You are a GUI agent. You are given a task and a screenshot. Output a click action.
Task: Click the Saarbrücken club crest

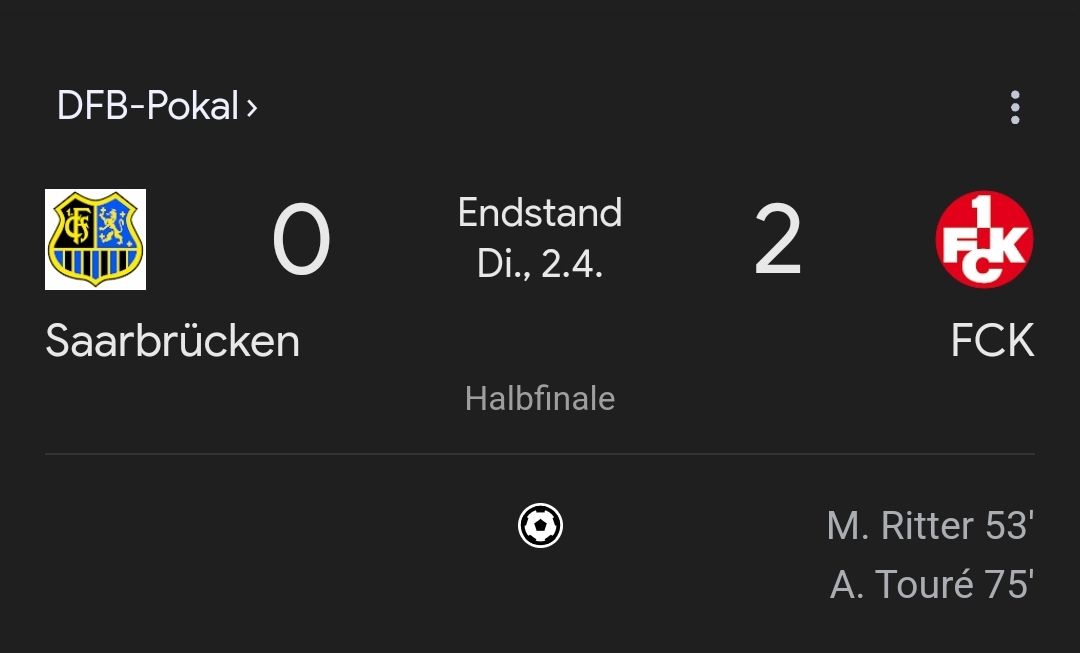pos(95,240)
